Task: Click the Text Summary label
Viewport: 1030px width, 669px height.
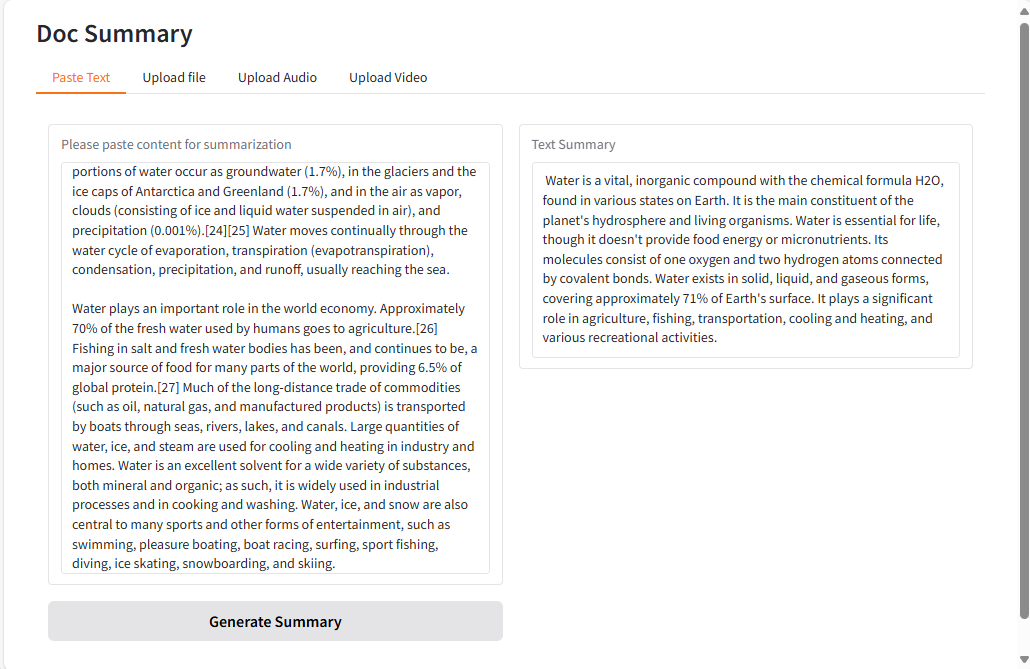Action: click(x=573, y=144)
